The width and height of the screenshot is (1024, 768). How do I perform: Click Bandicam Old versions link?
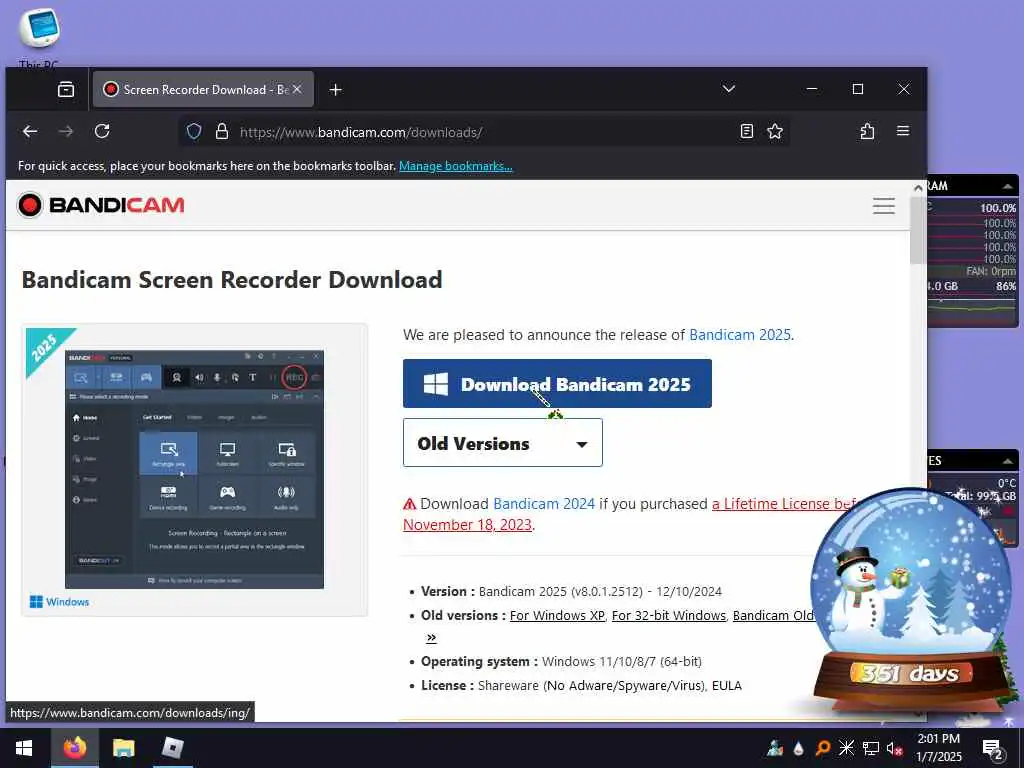(x=773, y=615)
